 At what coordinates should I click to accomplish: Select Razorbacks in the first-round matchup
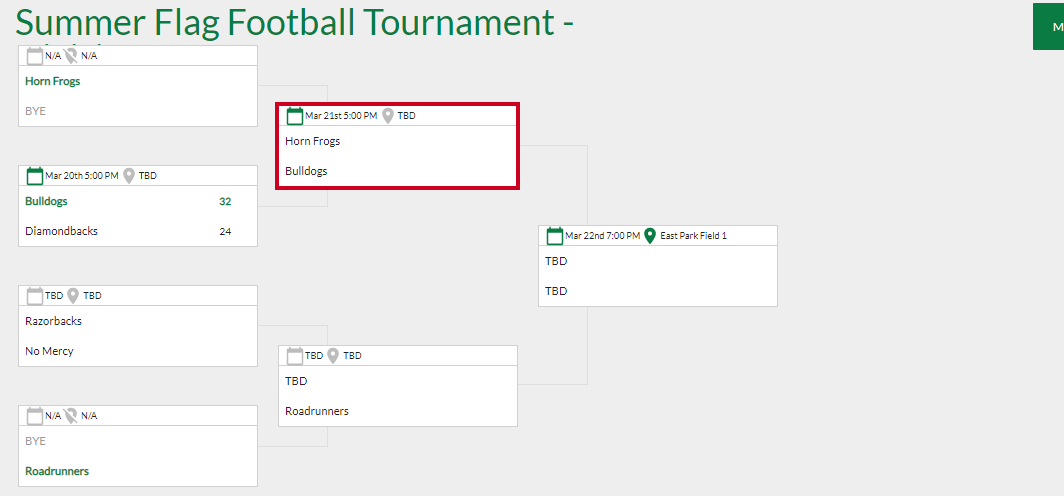point(54,321)
